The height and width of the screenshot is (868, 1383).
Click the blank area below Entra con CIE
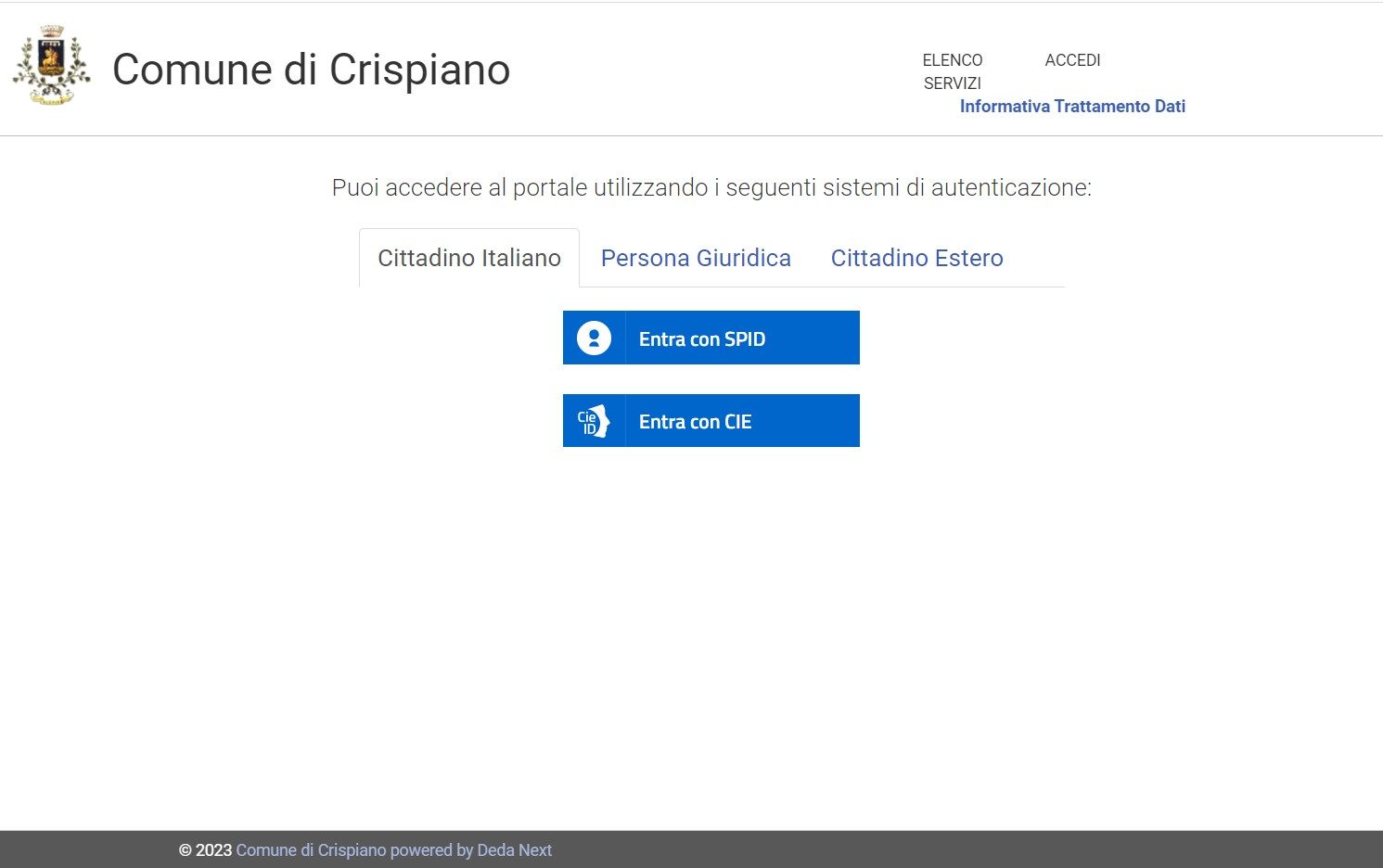point(711,603)
